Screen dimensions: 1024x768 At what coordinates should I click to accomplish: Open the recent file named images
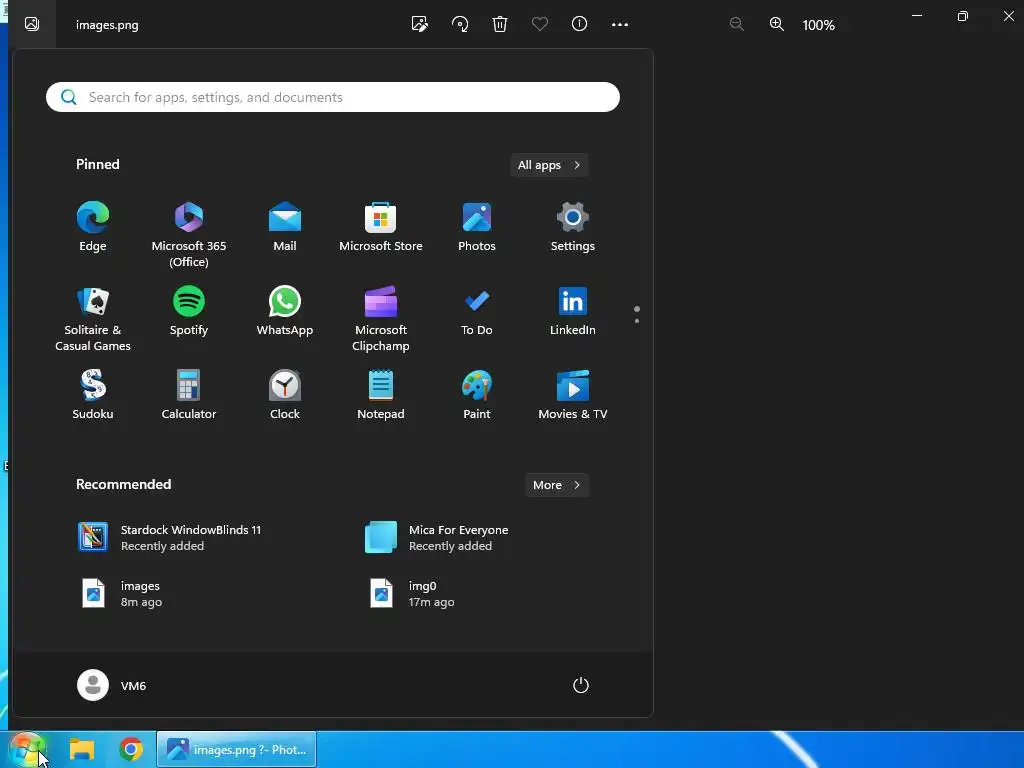coord(121,594)
